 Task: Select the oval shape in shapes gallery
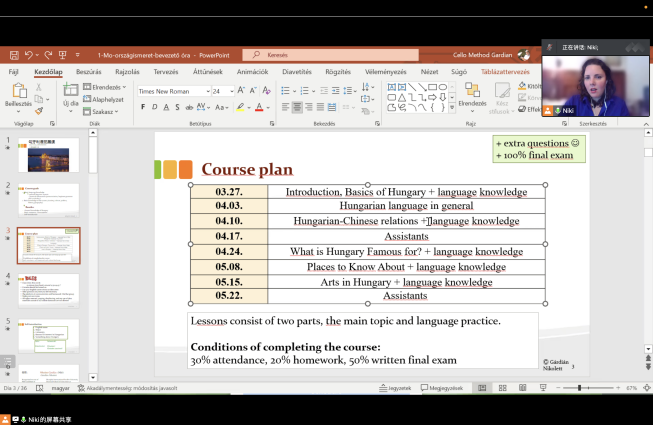pos(443,87)
